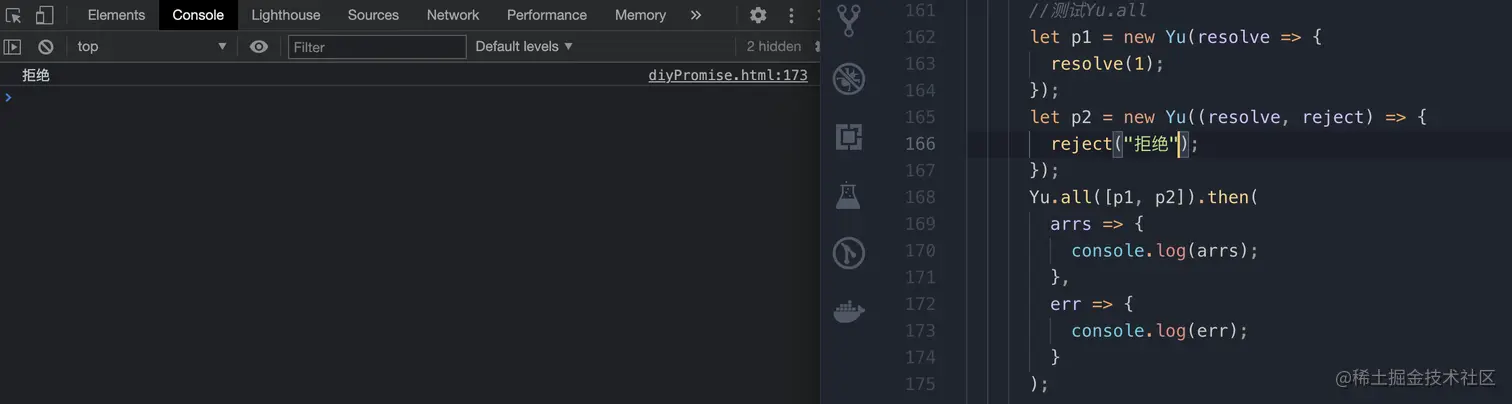Open the 'top' JavaScript context dropdown

tap(152, 46)
